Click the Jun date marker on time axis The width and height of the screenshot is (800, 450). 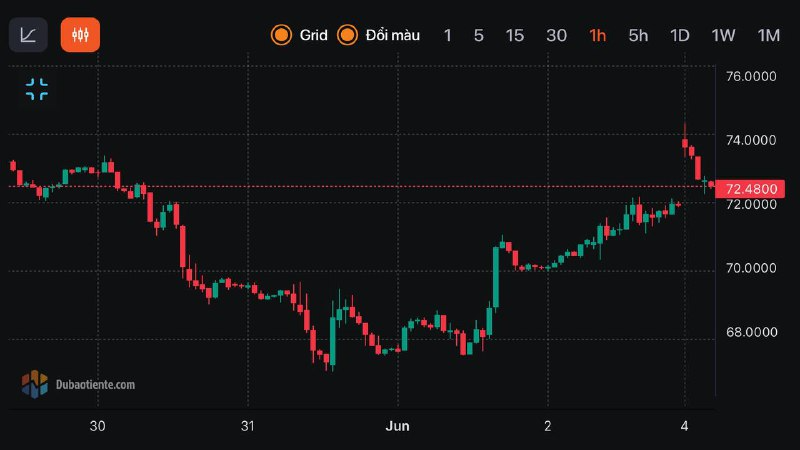point(397,426)
